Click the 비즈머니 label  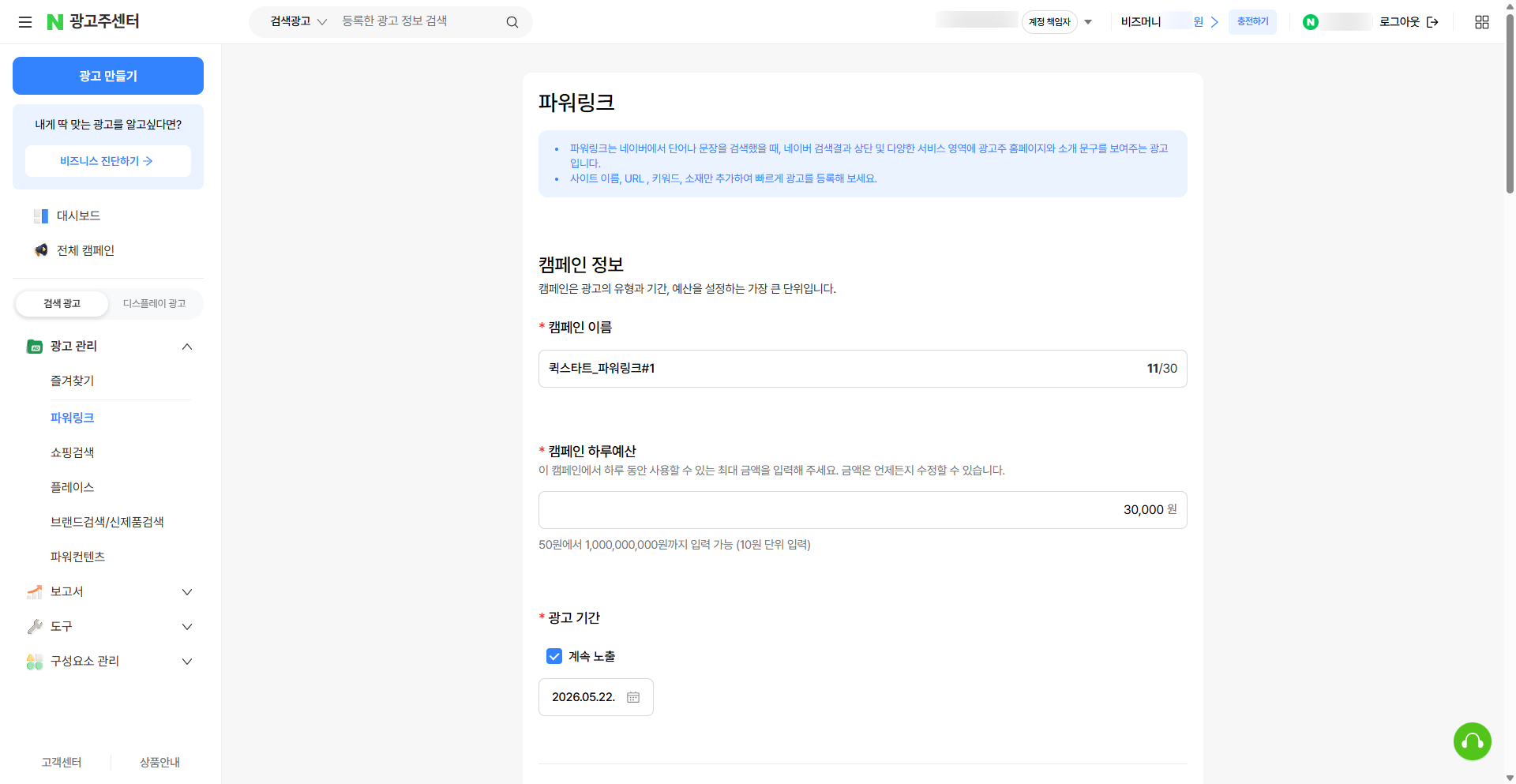(1140, 22)
